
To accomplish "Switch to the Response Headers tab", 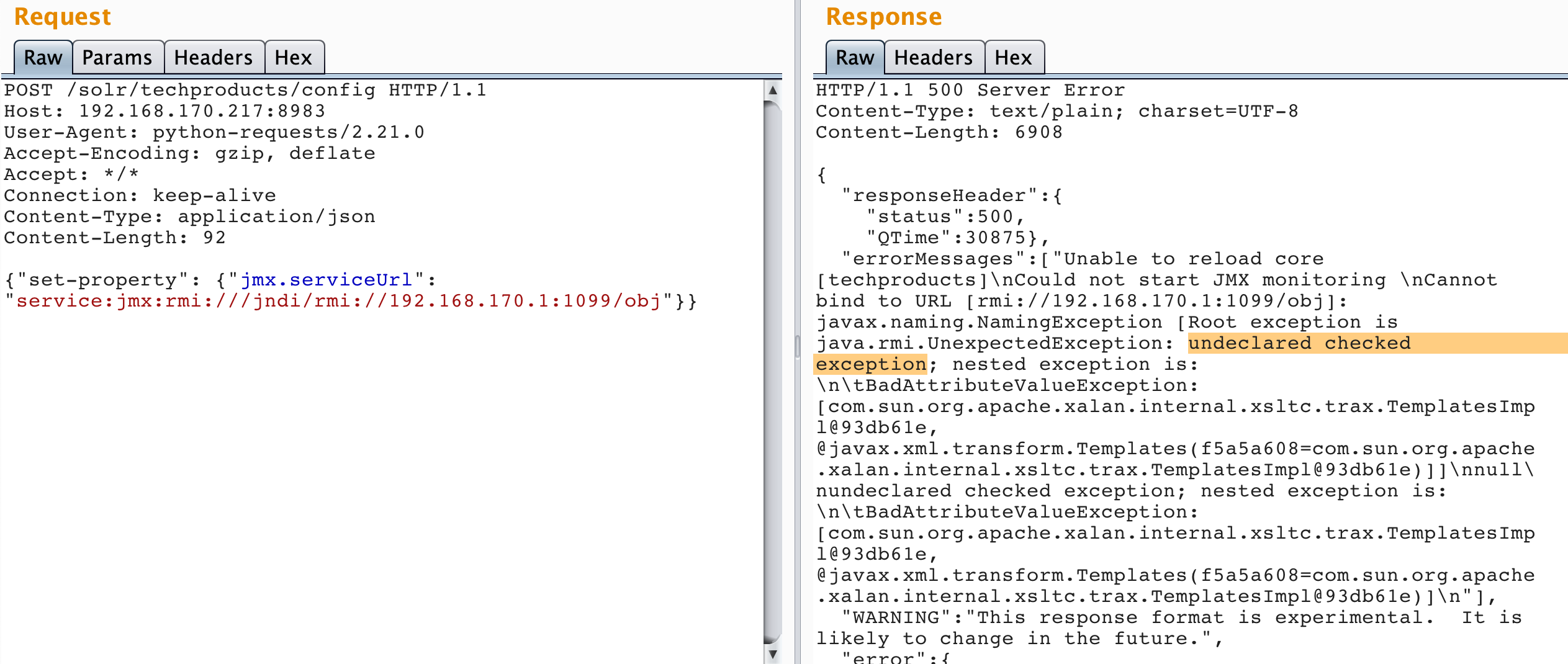I will point(934,58).
